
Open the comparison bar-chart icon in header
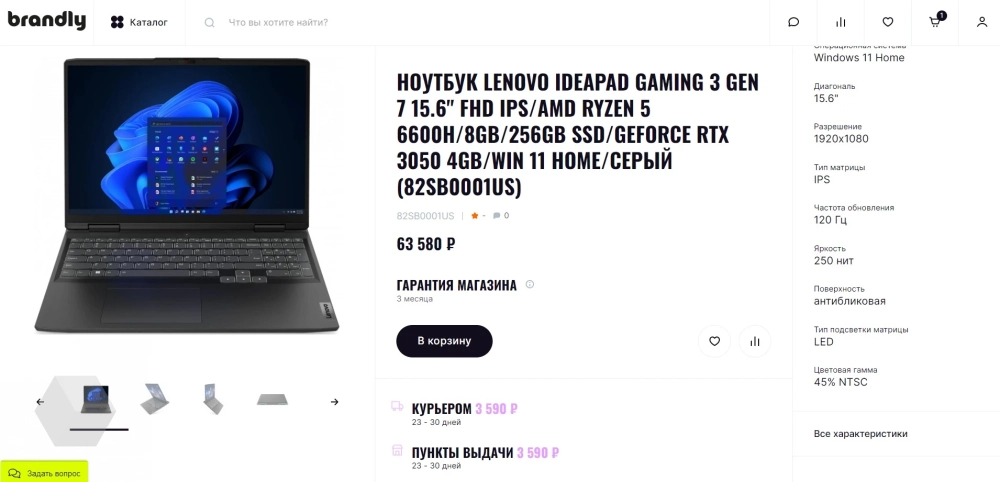click(841, 22)
